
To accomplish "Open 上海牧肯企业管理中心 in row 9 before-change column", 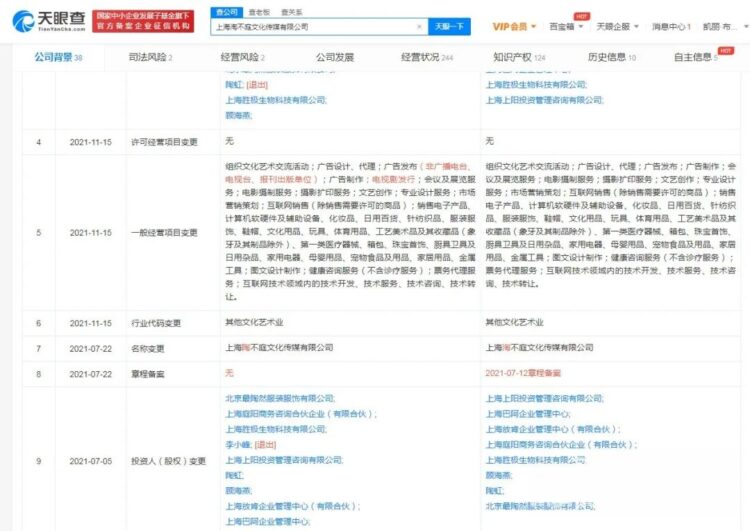I will click(292, 506).
